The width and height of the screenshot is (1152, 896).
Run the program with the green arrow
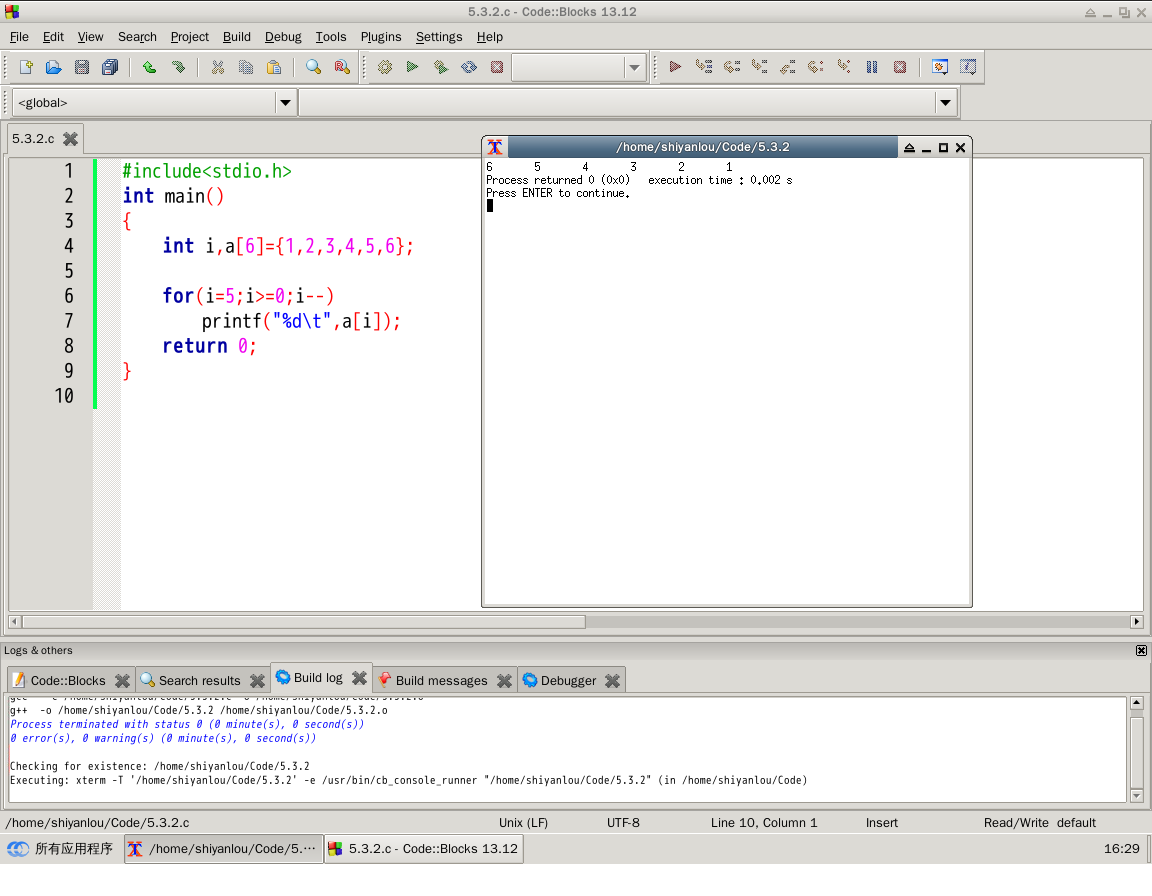pyautogui.click(x=412, y=68)
